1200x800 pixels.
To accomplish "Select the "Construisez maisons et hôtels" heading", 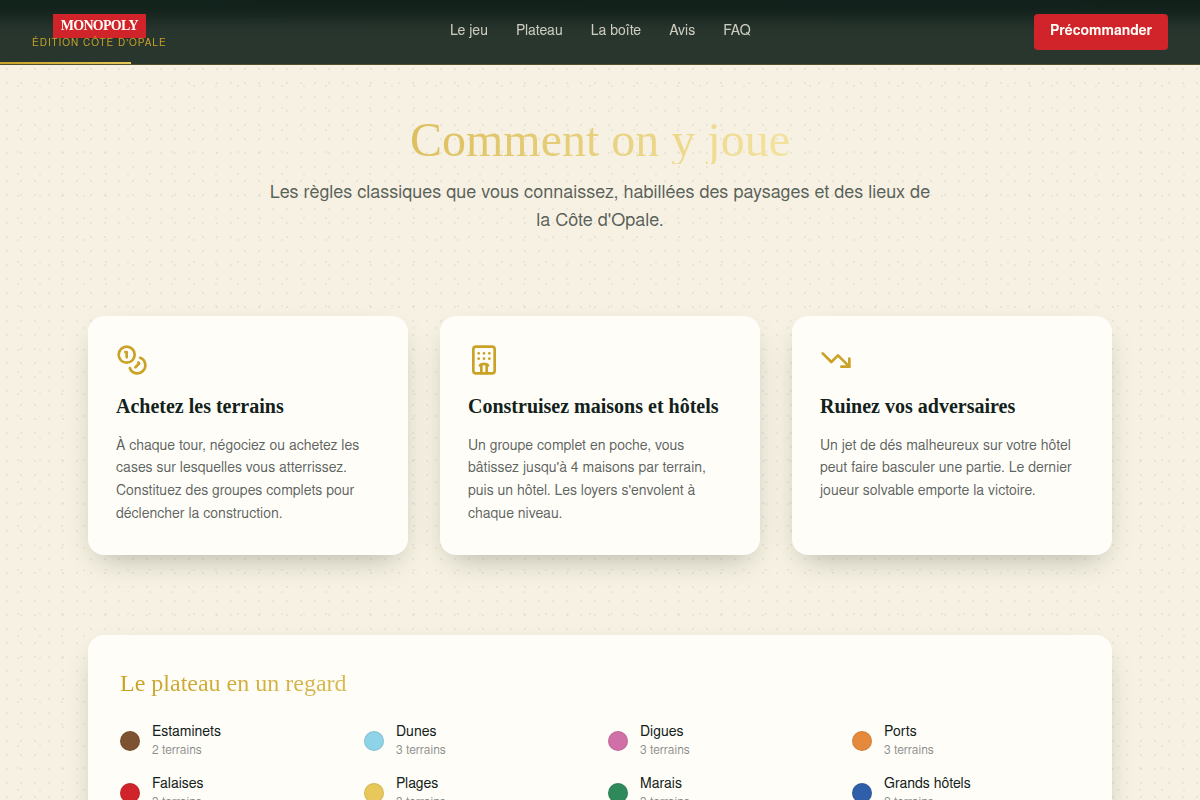I will 593,406.
